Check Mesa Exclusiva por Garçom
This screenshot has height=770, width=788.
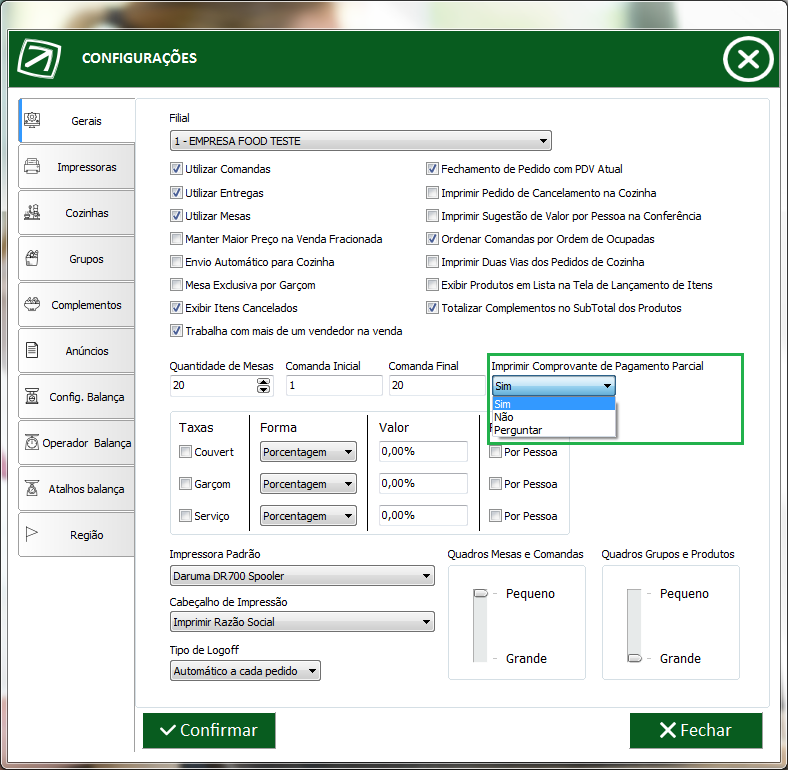tap(176, 285)
